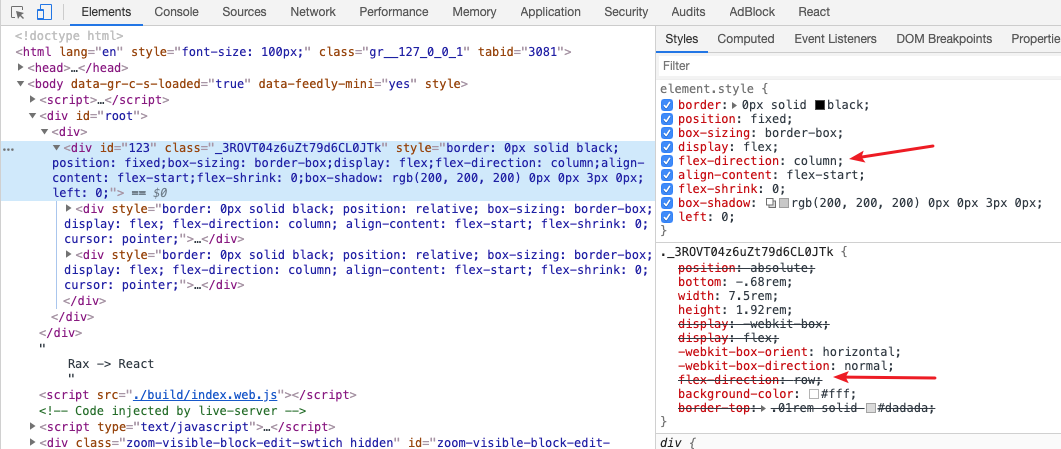Click the column value of flex-direction
This screenshot has width=1061, height=449.
pyautogui.click(x=813, y=161)
